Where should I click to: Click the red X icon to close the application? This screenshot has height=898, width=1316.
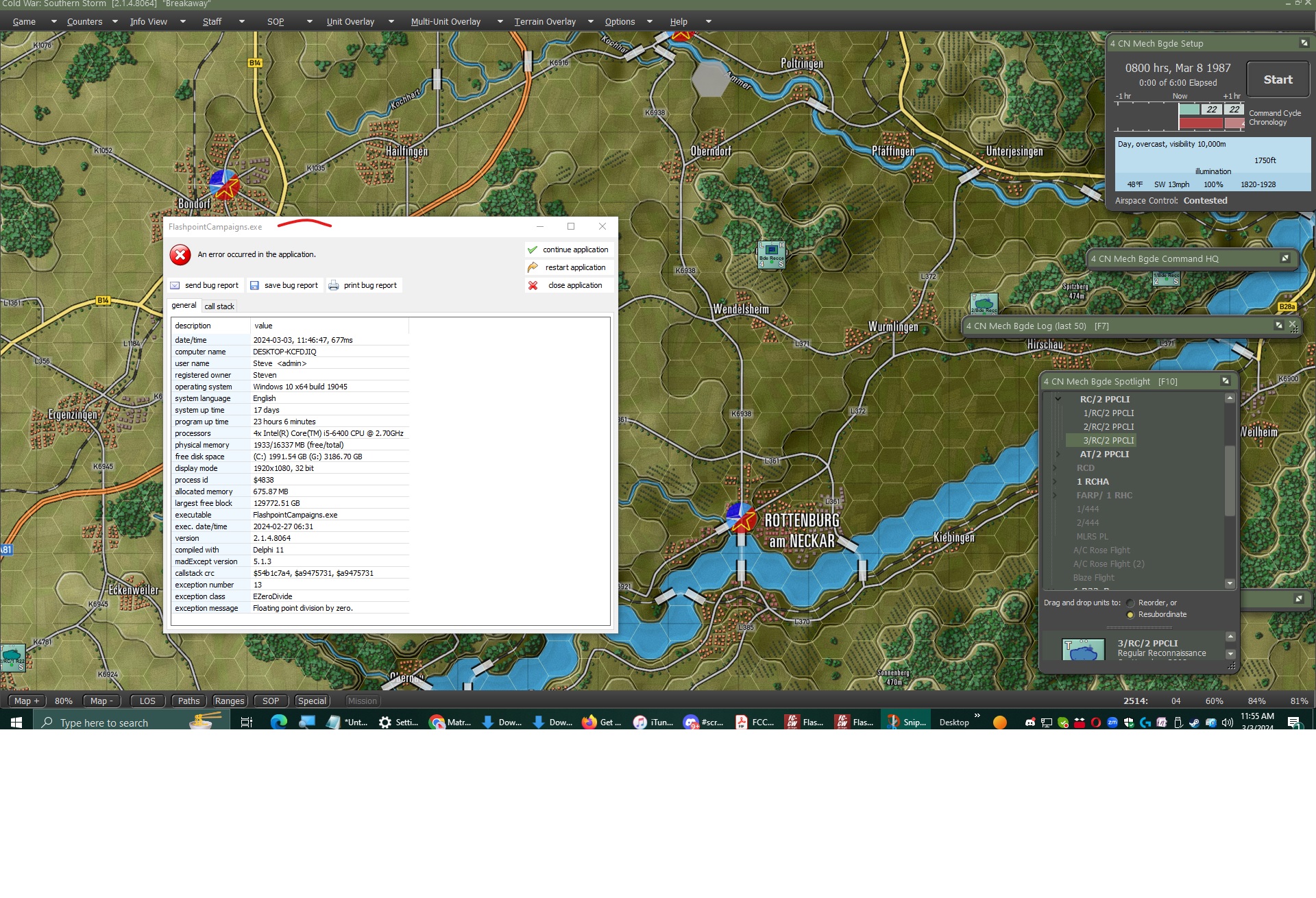[533, 285]
